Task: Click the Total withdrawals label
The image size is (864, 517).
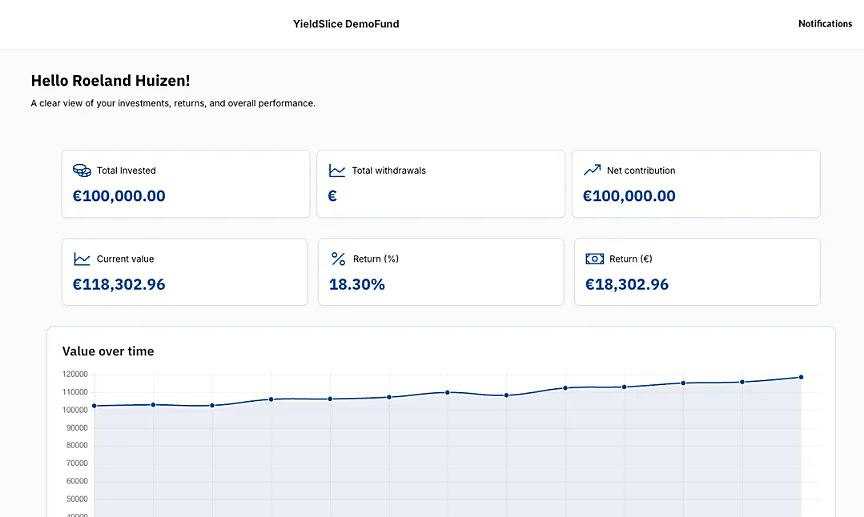Action: click(389, 170)
